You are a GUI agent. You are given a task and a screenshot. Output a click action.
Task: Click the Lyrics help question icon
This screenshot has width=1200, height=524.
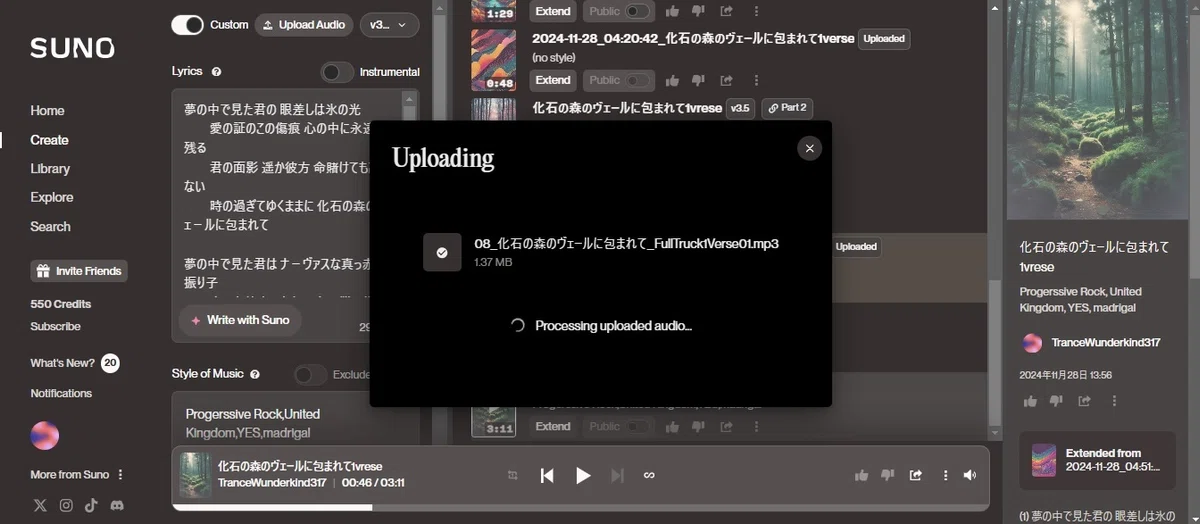coord(217,72)
